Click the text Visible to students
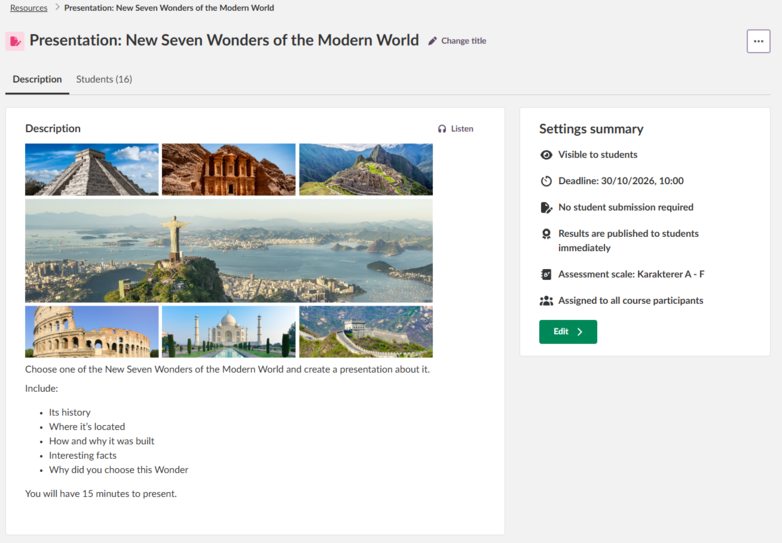This screenshot has height=543, width=782. (597, 155)
